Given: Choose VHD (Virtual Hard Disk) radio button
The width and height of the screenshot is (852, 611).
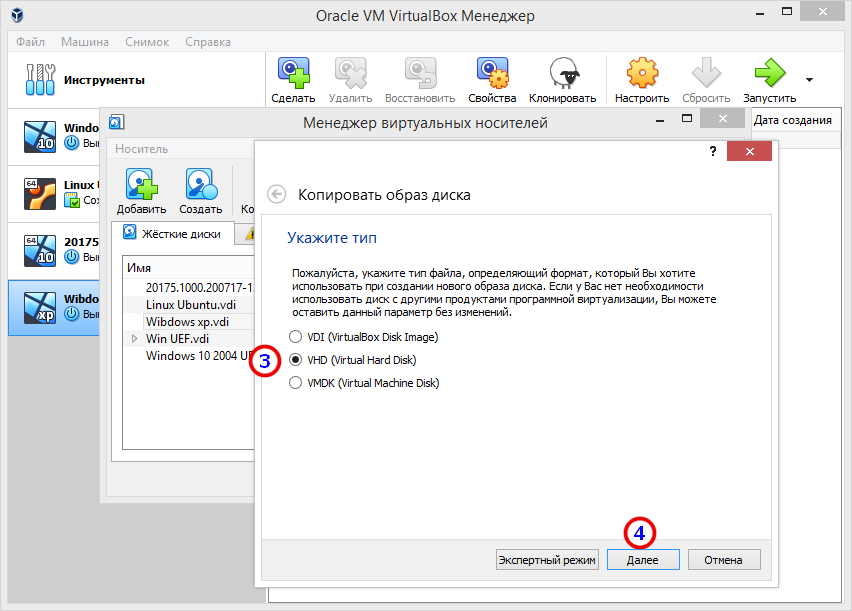Looking at the screenshot, I should [x=295, y=360].
